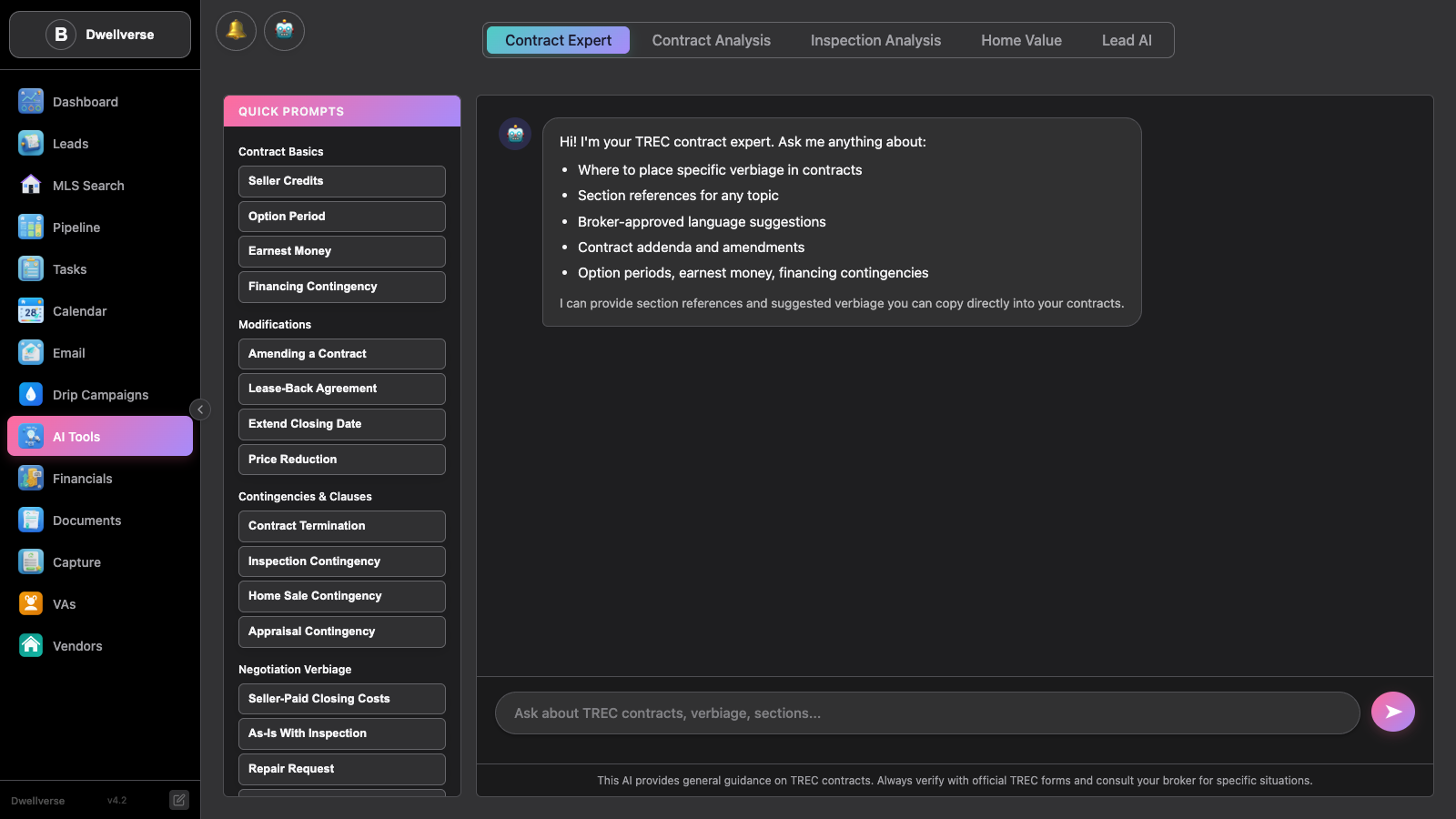Screen dimensions: 1456x819
Task: Open the Tasks sidebar icon
Action: [31, 268]
